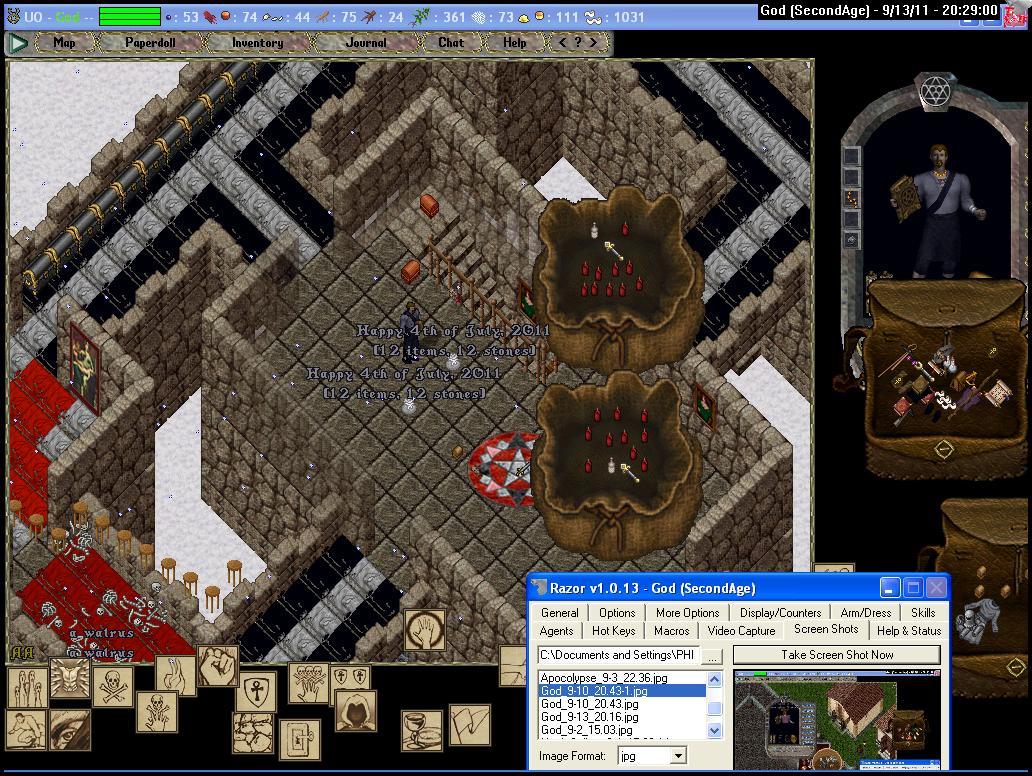
Task: Click the green play arrow on menu bar
Action: (18, 43)
